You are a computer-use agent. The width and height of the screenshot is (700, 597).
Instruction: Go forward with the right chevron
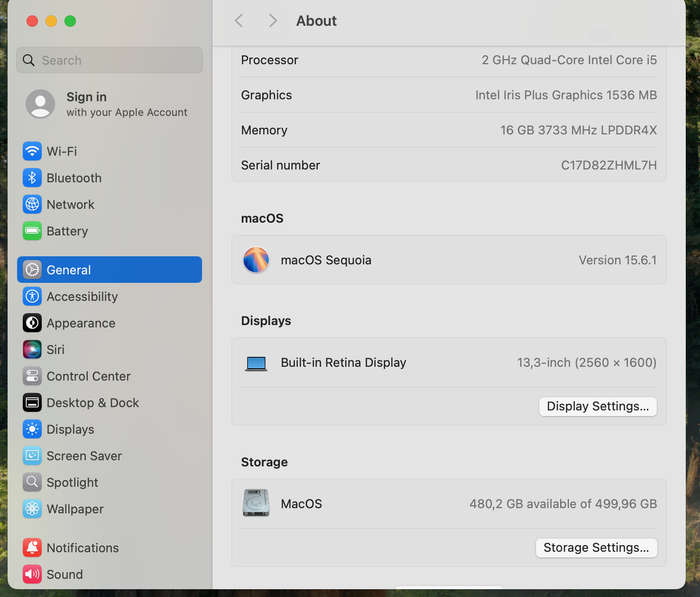pos(272,21)
